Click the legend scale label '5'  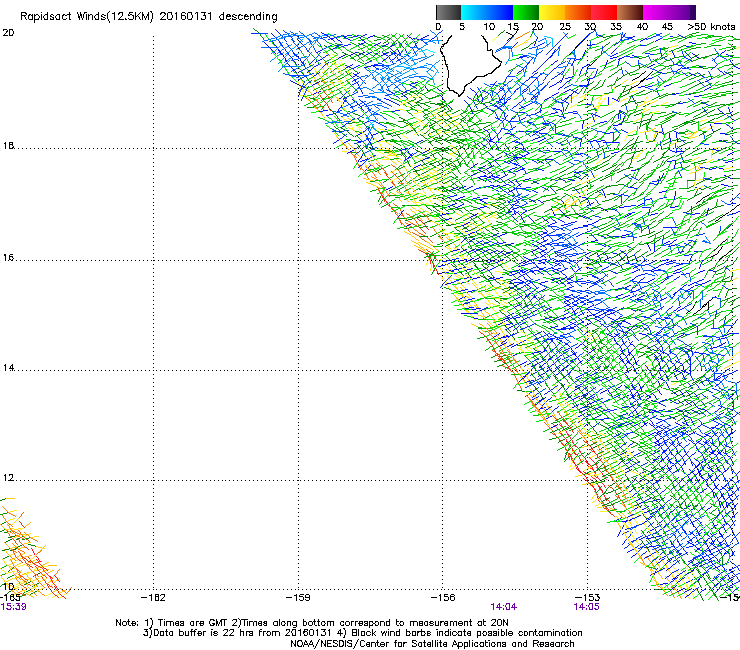click(462, 26)
